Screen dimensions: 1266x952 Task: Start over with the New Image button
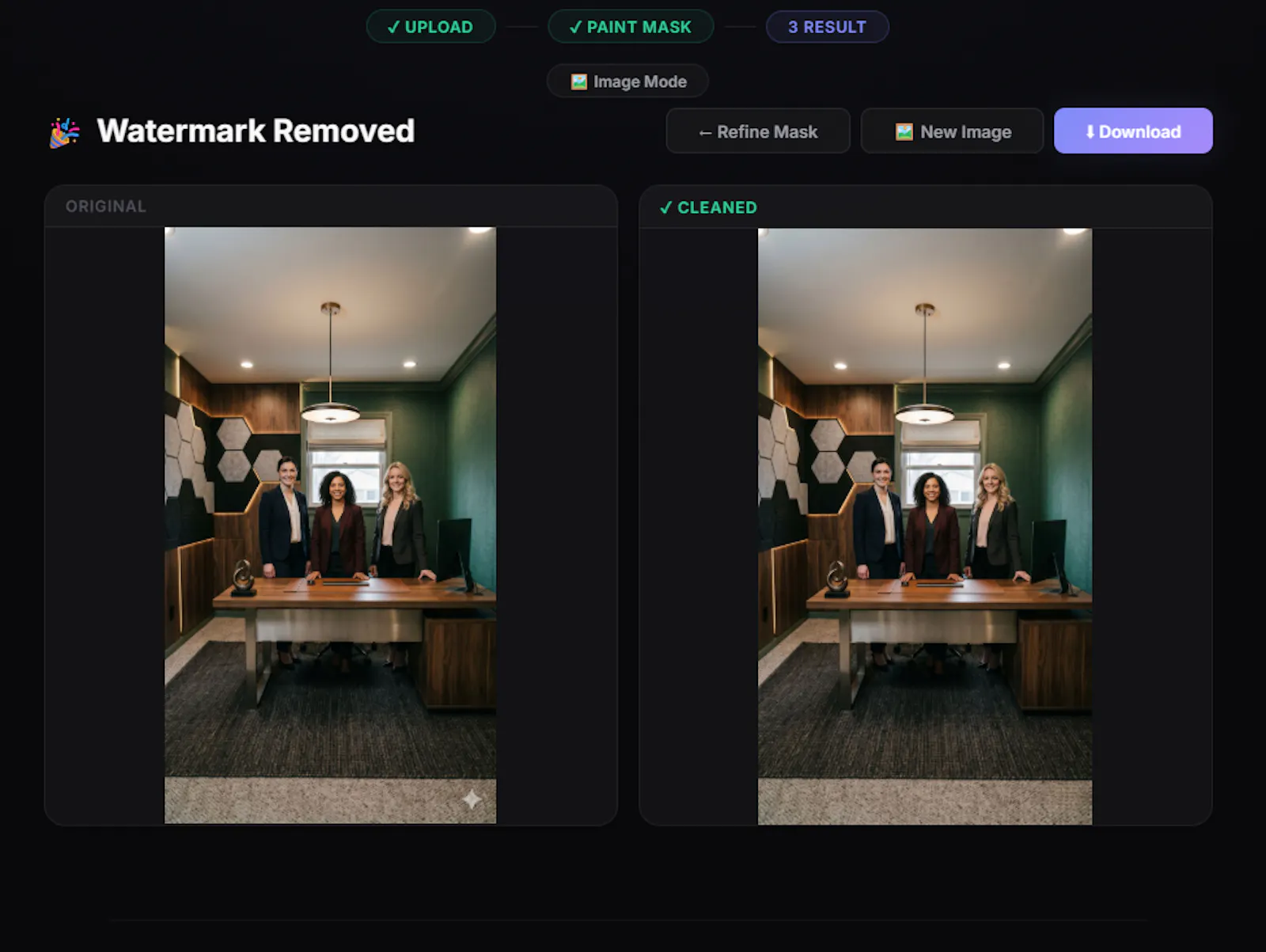[952, 131]
